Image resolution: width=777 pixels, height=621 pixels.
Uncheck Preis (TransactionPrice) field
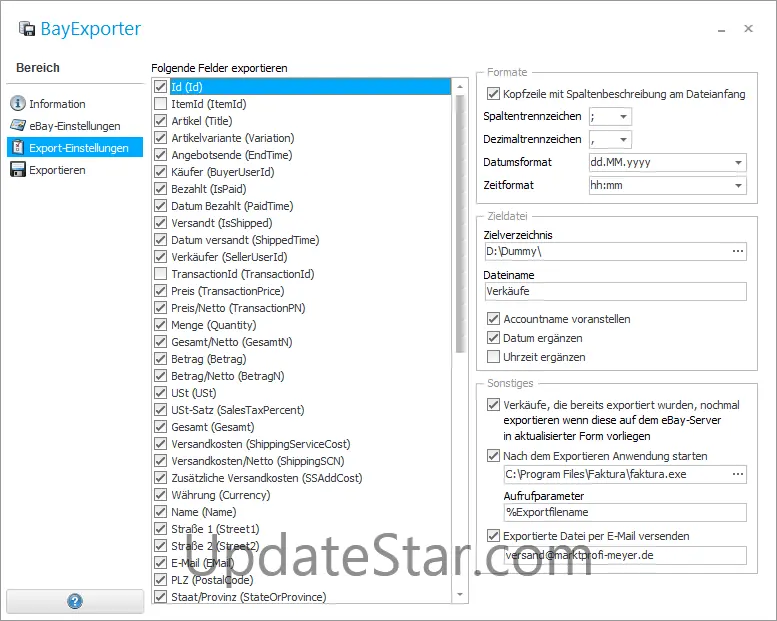coord(160,290)
